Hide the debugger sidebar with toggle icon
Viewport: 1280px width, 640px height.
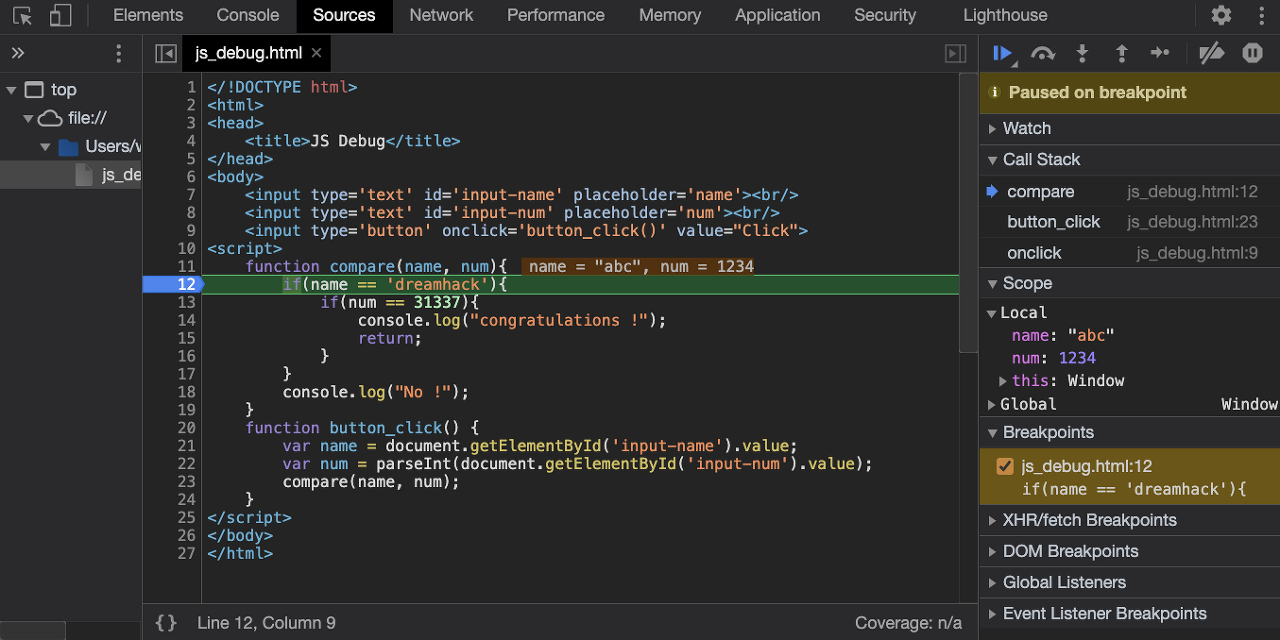pos(956,54)
